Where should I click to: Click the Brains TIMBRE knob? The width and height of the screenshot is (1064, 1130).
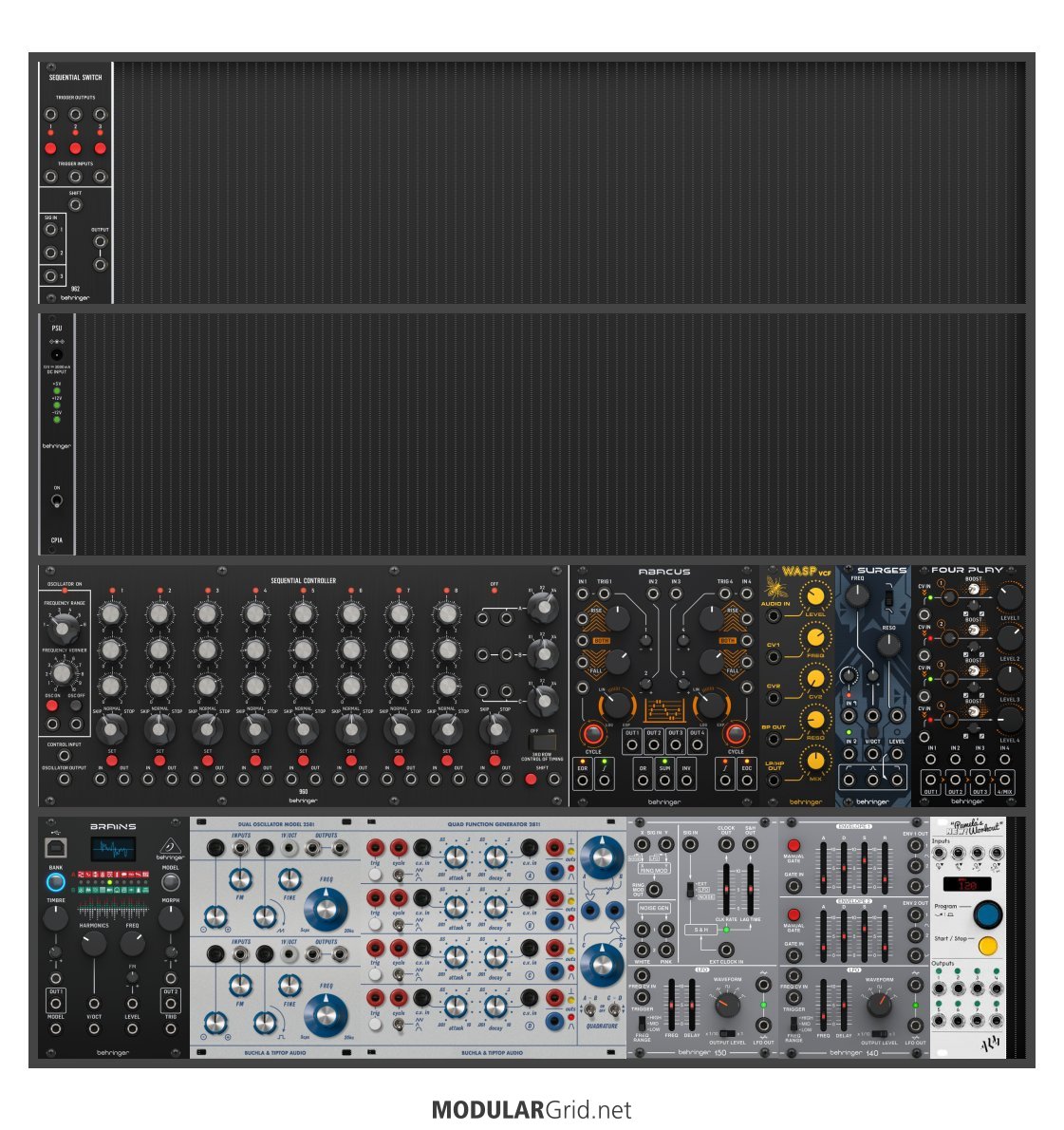click(x=55, y=917)
